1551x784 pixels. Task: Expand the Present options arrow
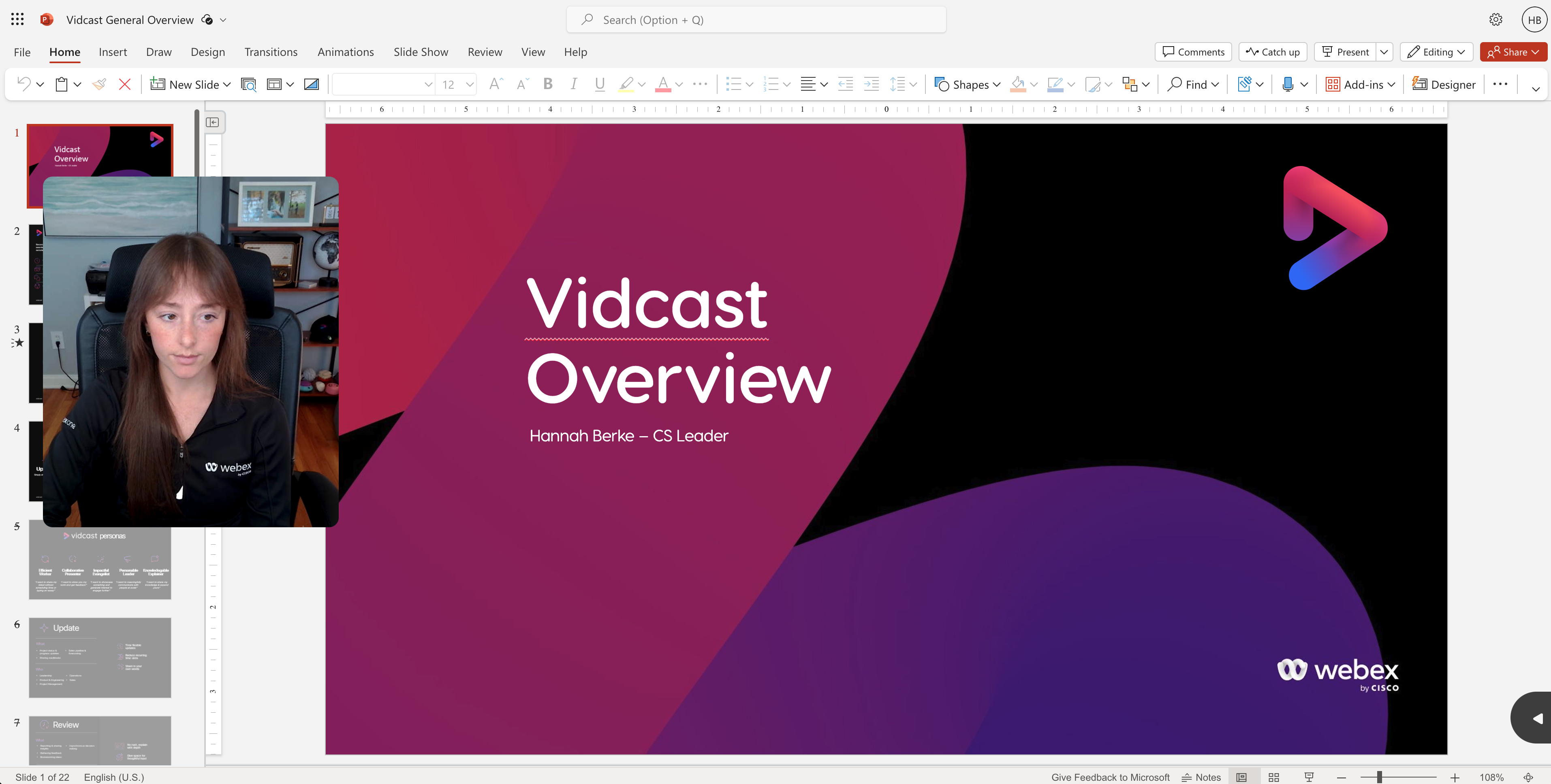tap(1384, 52)
